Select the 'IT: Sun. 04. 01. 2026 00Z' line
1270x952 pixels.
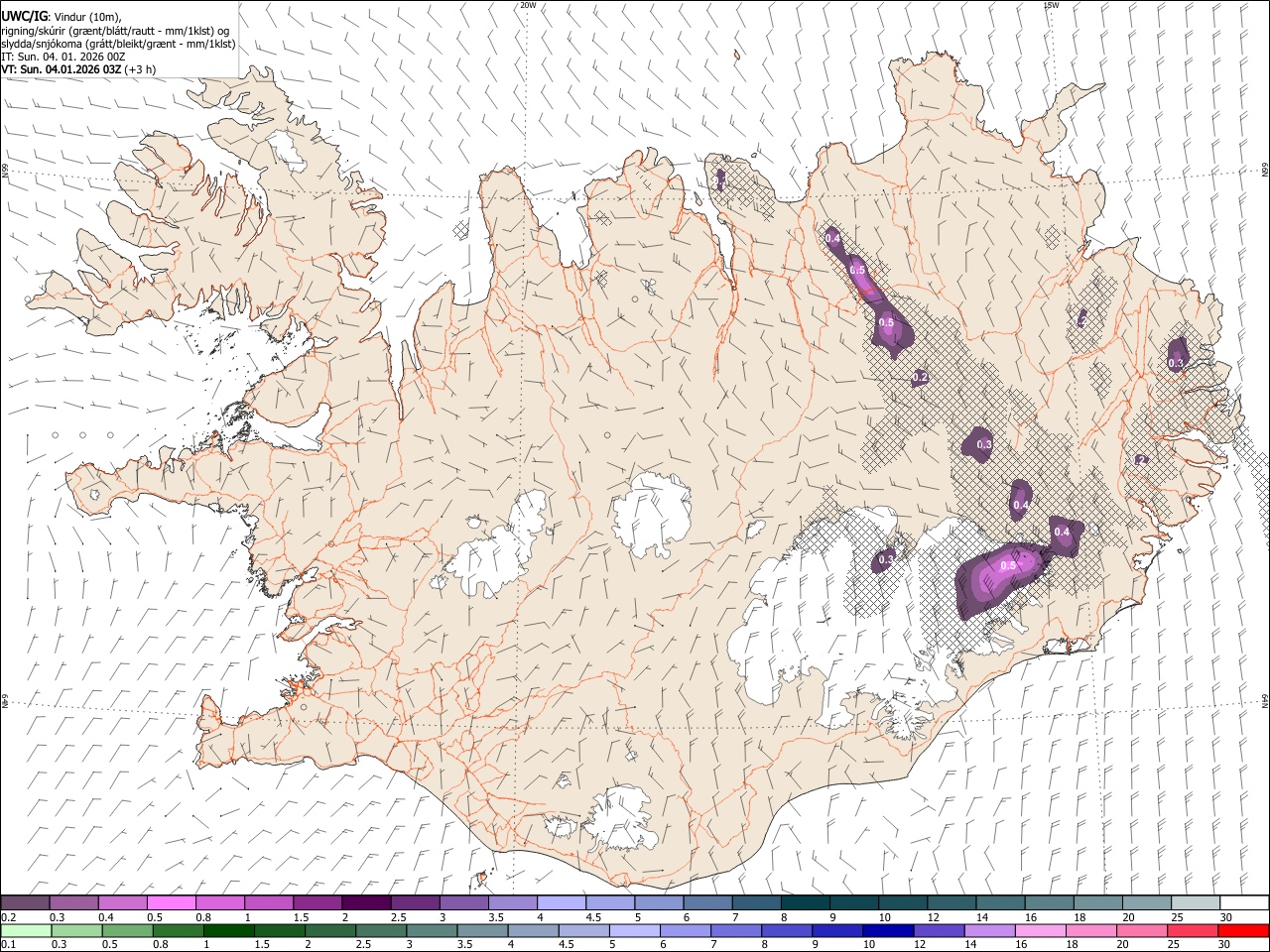tap(63, 57)
